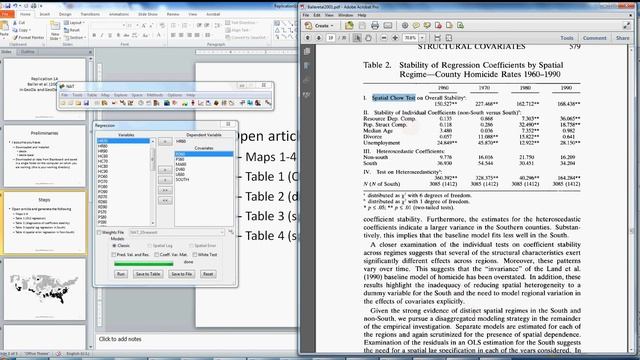The image size is (640, 360).
Task: Select the US map slide thumbnail
Action: 44,289
